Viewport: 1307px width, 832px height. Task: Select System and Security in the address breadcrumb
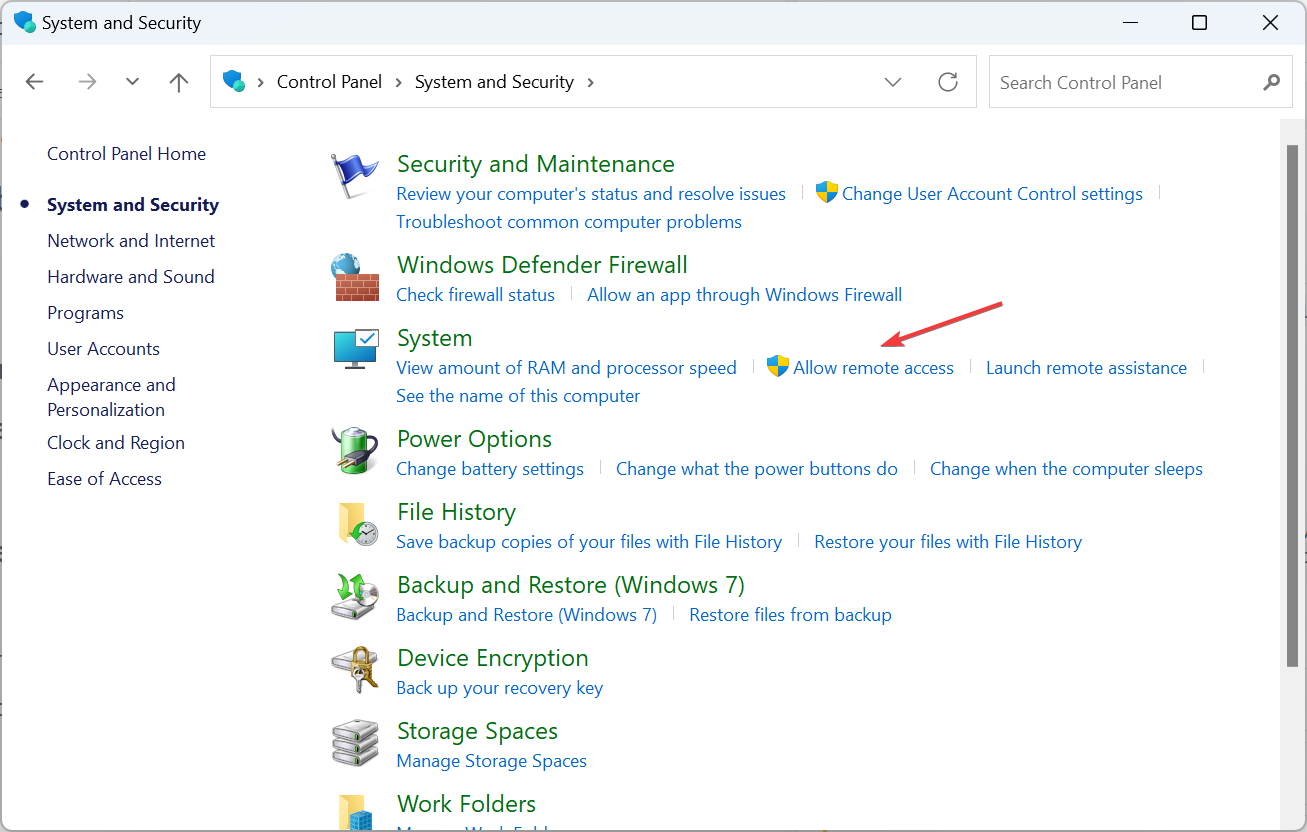[494, 82]
